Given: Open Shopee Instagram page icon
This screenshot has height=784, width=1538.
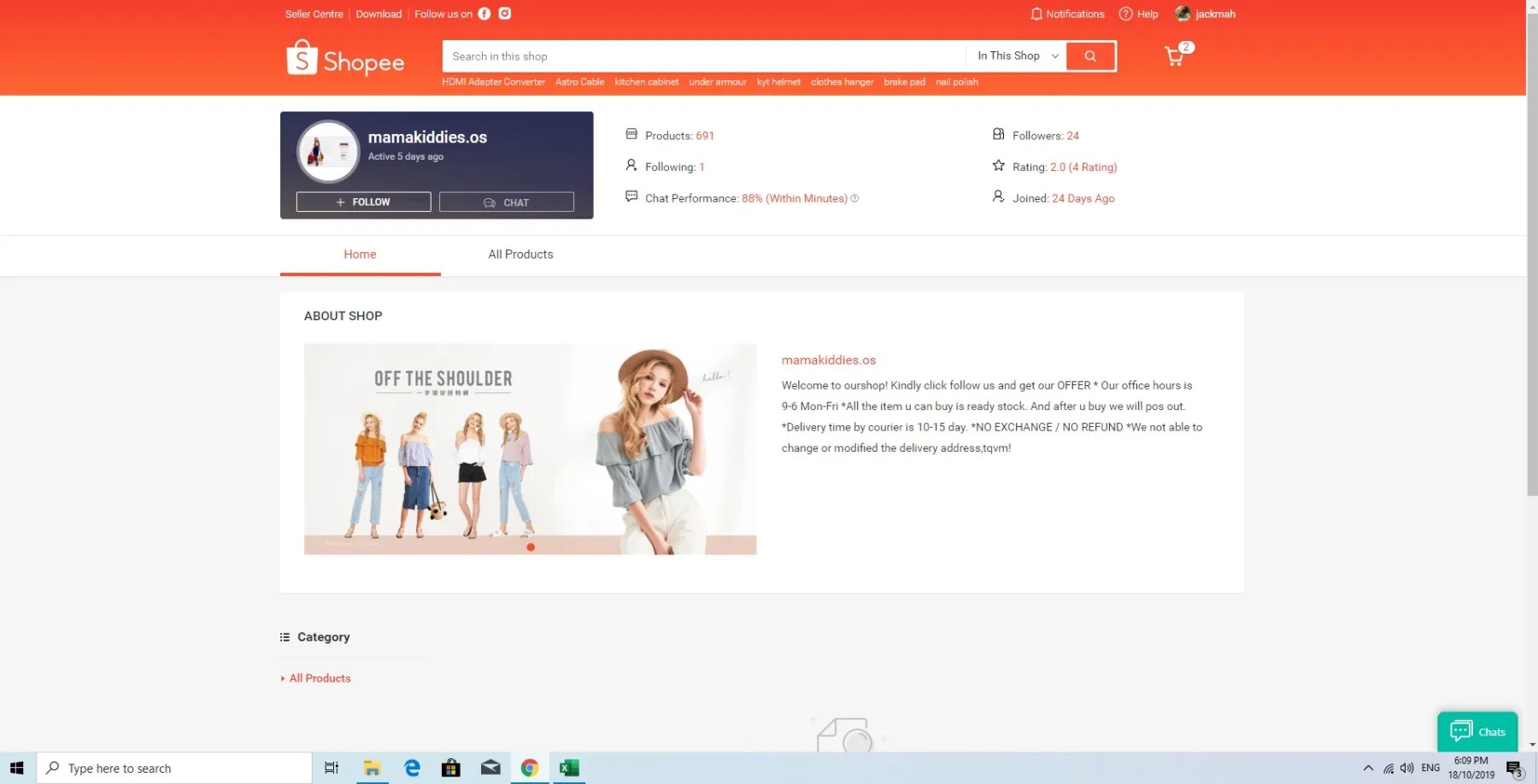Looking at the screenshot, I should (x=505, y=14).
